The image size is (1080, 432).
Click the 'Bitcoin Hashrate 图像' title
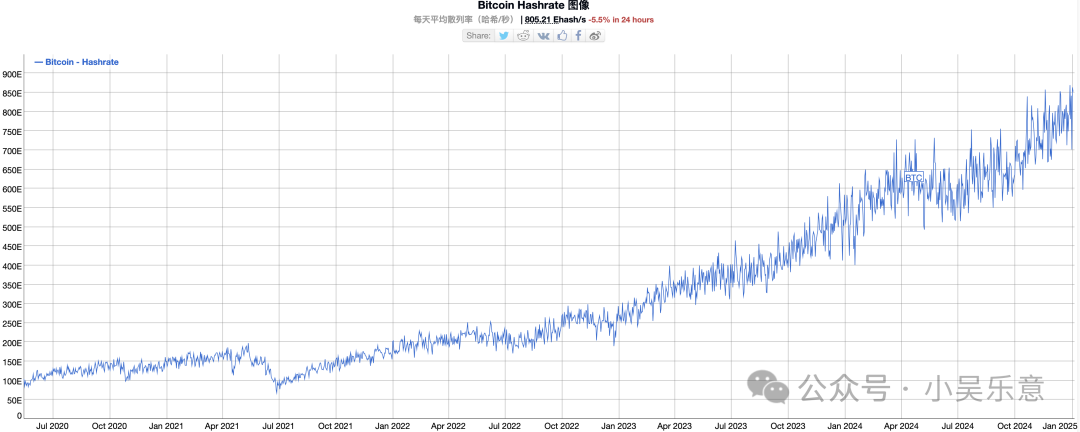coord(534,6)
